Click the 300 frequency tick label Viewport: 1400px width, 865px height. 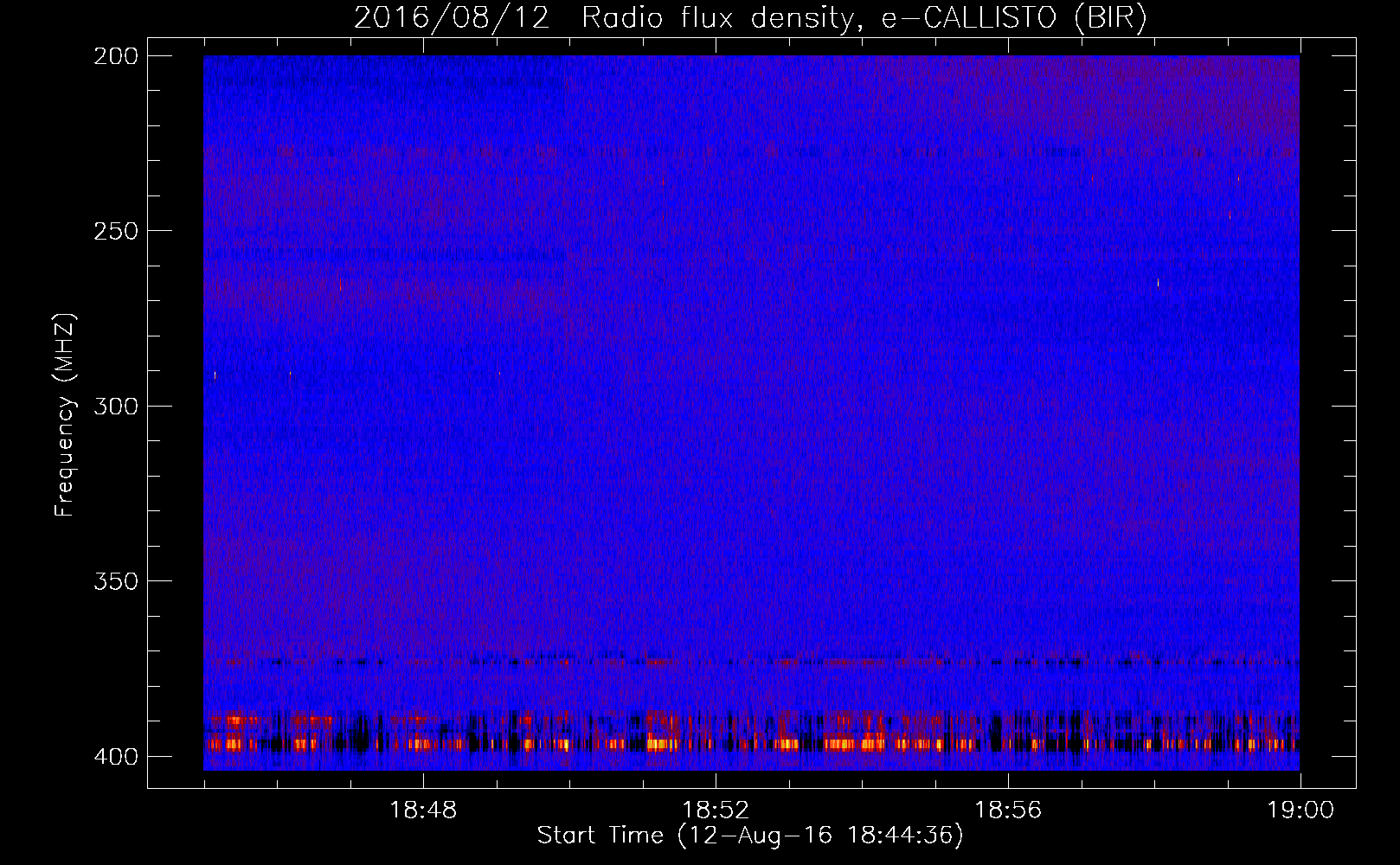(116, 406)
